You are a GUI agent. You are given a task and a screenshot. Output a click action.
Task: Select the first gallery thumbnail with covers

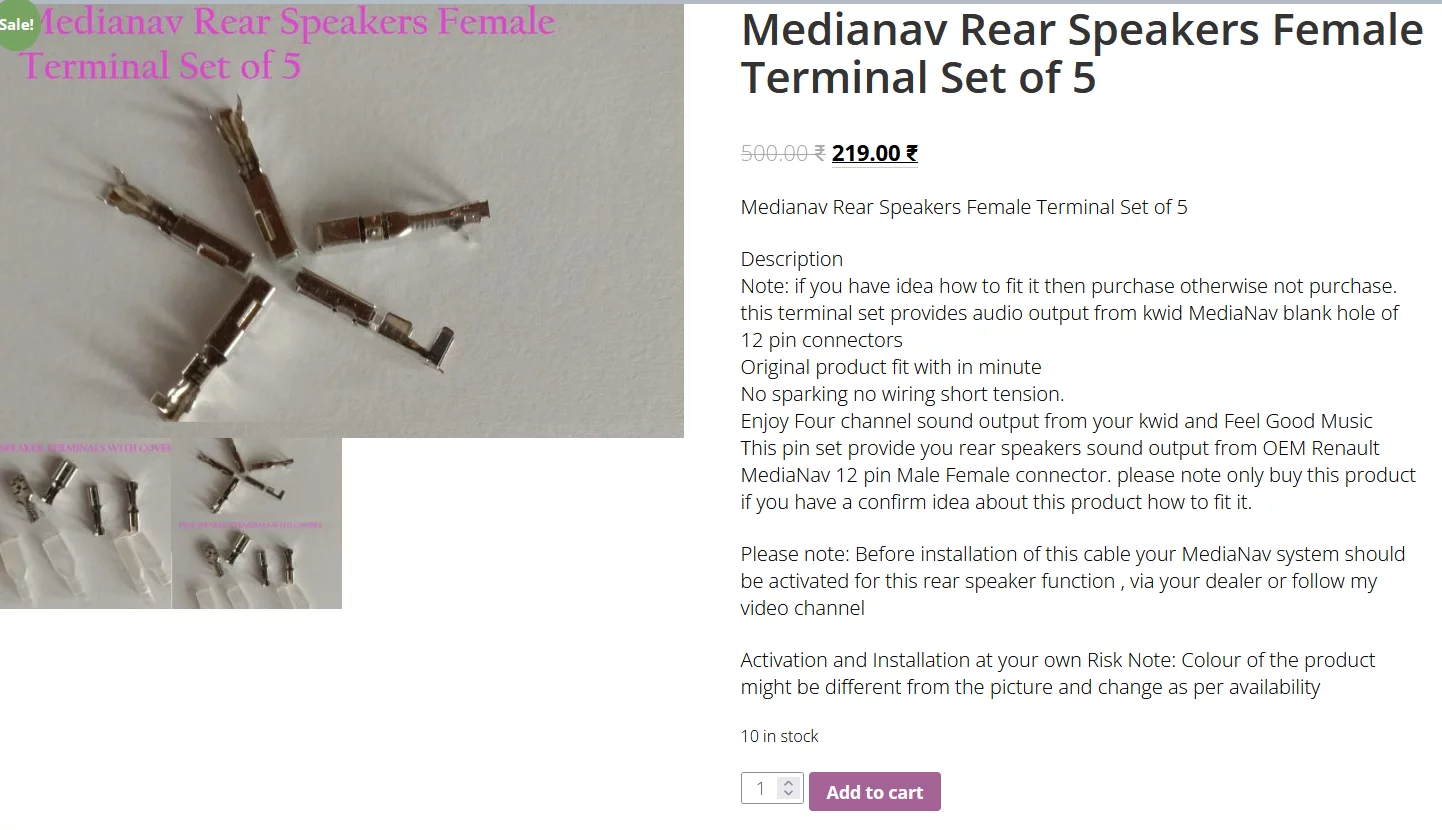click(x=85, y=523)
